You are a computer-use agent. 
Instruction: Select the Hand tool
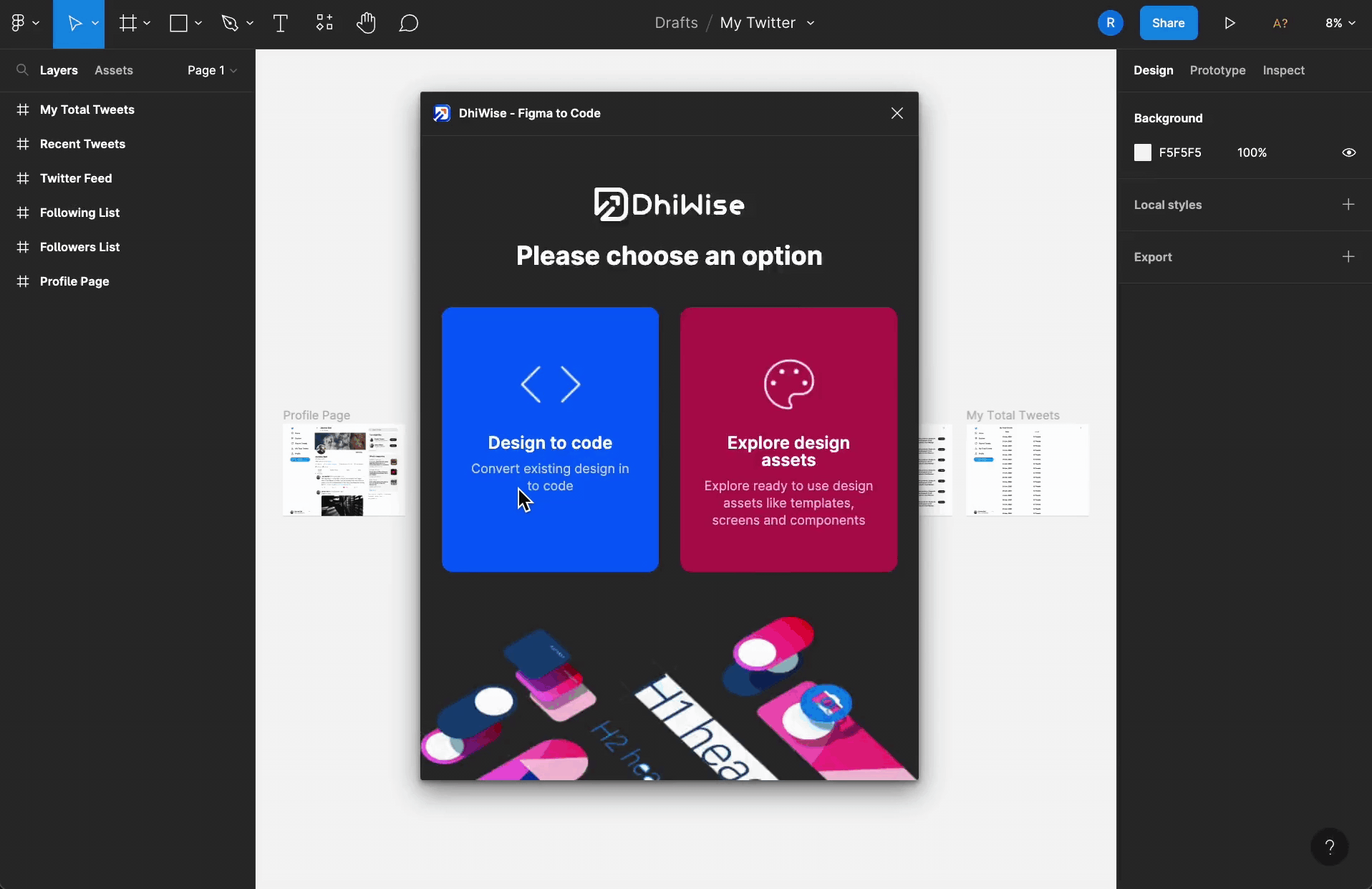[x=366, y=23]
